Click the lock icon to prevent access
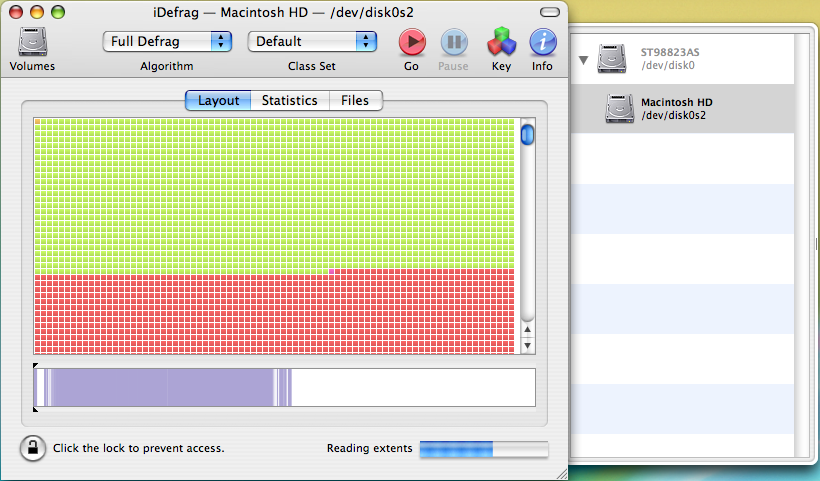Viewport: 820px width, 481px height. (x=32, y=448)
